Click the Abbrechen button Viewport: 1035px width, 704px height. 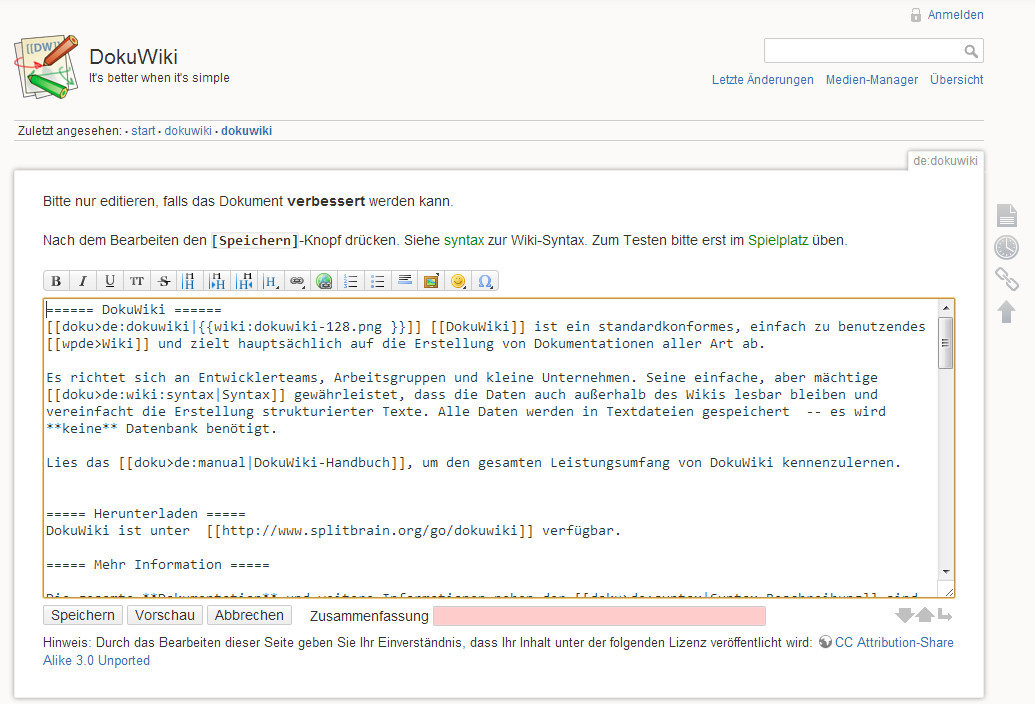[250, 615]
